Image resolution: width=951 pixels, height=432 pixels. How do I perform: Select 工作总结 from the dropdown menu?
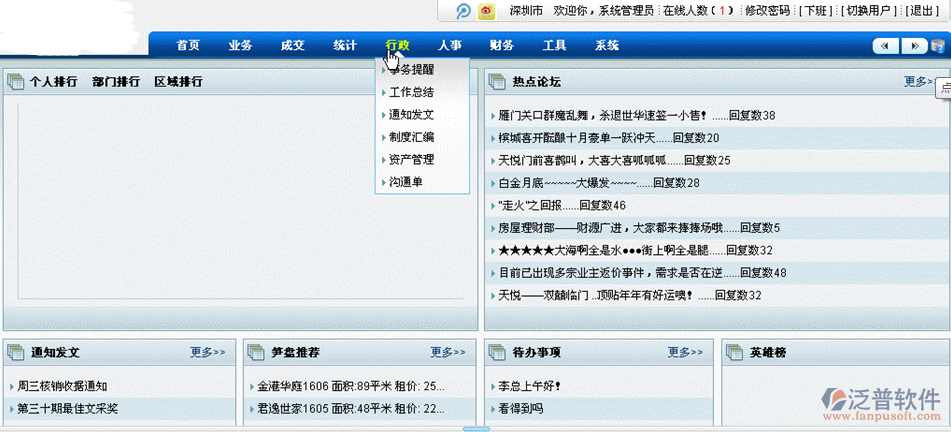click(411, 92)
